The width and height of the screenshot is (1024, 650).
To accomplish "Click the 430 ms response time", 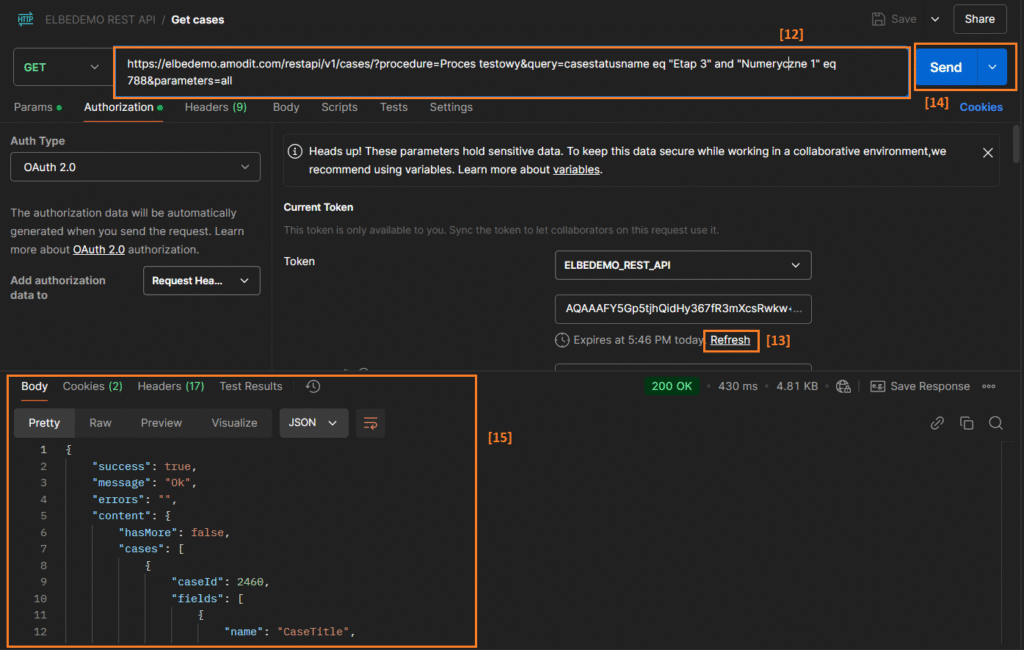I will (x=738, y=387).
